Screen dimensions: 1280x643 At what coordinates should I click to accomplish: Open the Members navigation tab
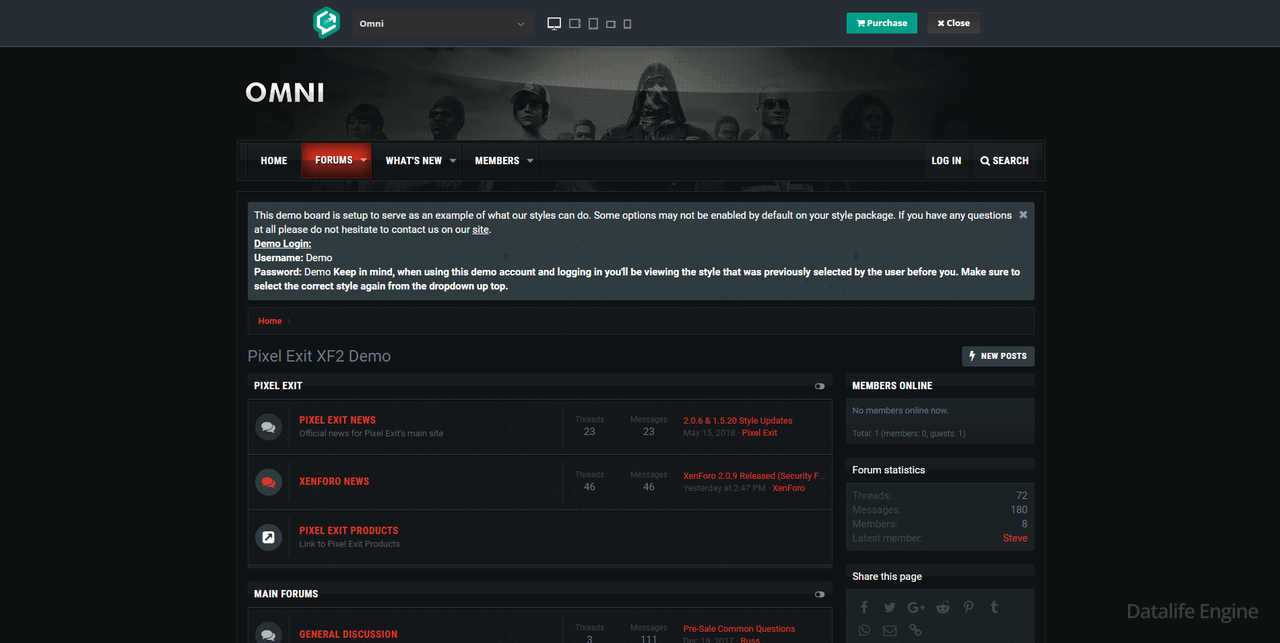tap(497, 161)
